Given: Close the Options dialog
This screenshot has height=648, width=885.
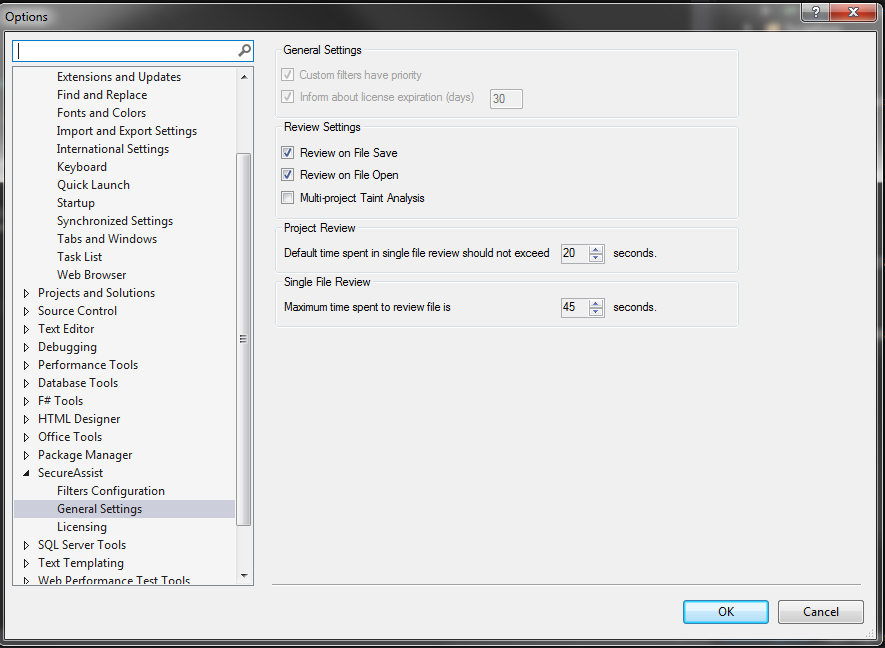Looking at the screenshot, I should coord(853,12).
